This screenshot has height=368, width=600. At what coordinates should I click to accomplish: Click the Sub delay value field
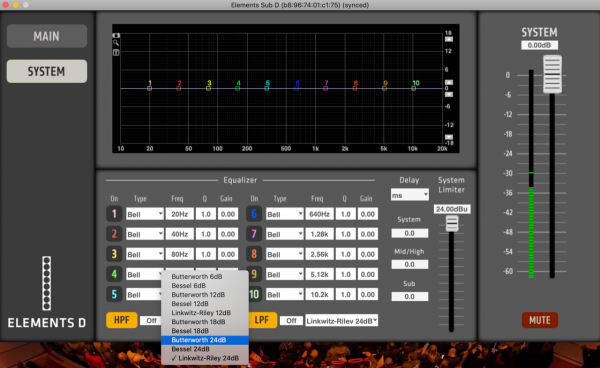click(409, 296)
